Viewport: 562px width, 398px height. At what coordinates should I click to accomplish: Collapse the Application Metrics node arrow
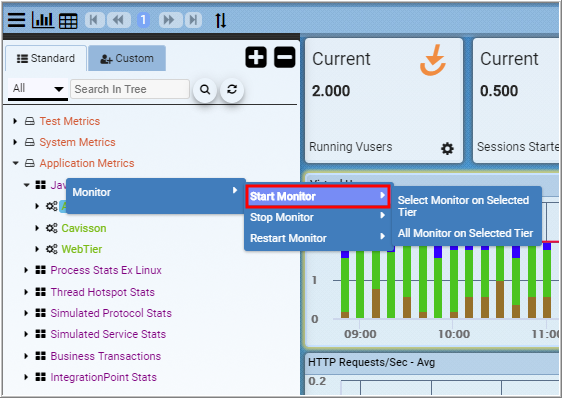click(x=15, y=163)
